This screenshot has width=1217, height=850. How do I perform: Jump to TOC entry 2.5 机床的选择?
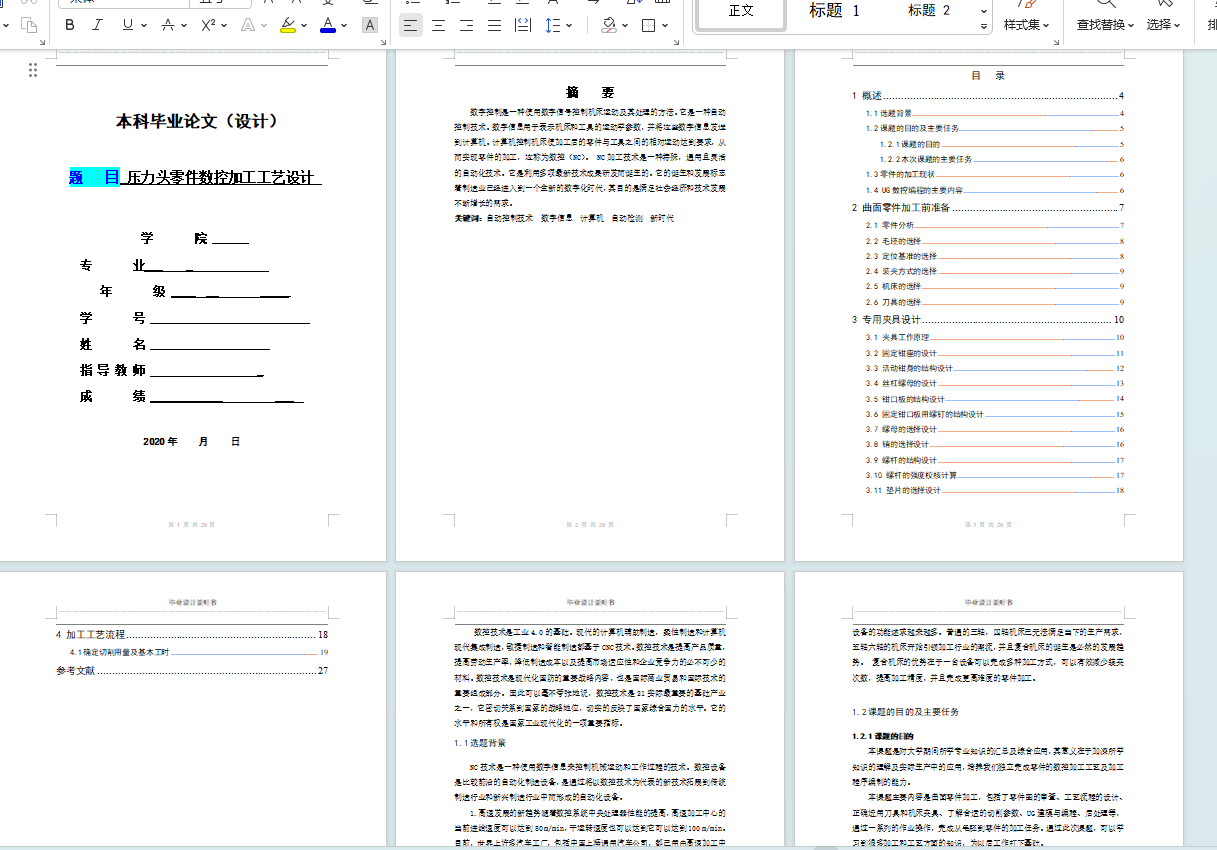click(995, 286)
